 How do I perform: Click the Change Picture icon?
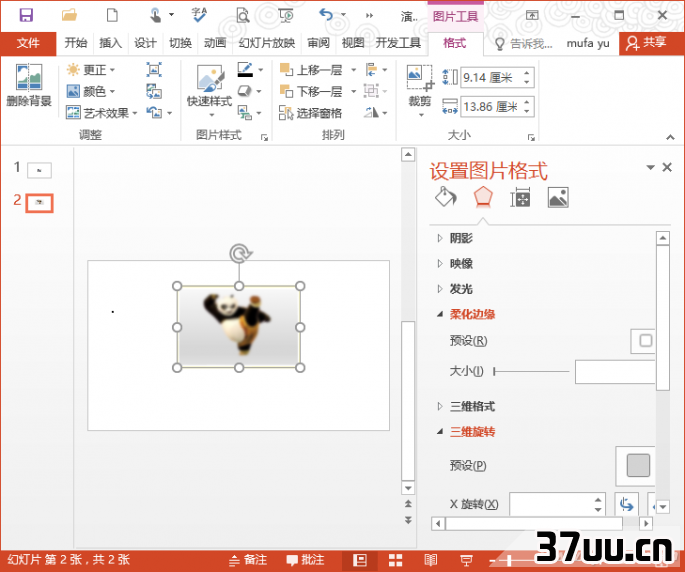click(x=154, y=91)
